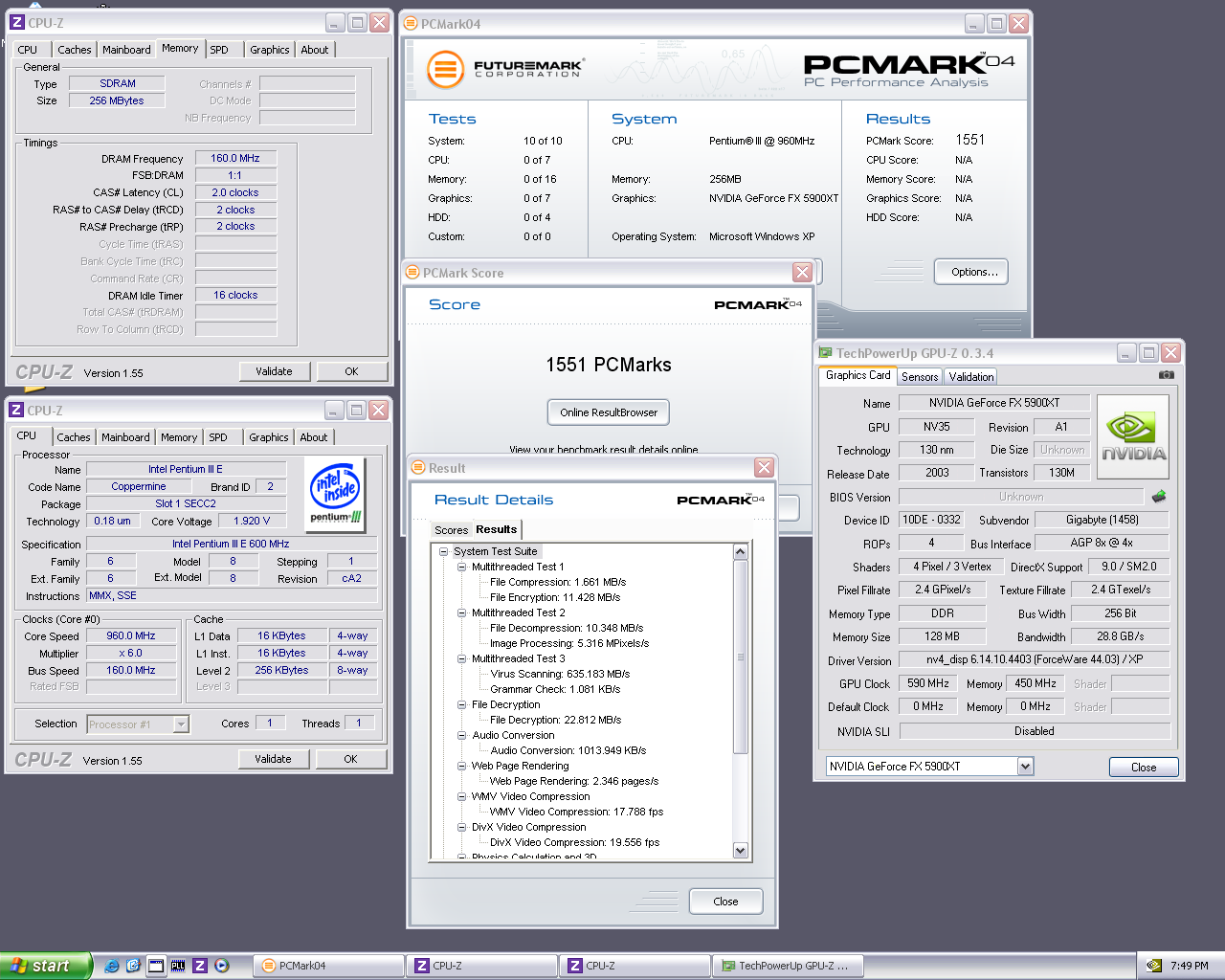1225x980 pixels.
Task: Select File Compression: 1.661 MB/s row
Action: pos(558,582)
